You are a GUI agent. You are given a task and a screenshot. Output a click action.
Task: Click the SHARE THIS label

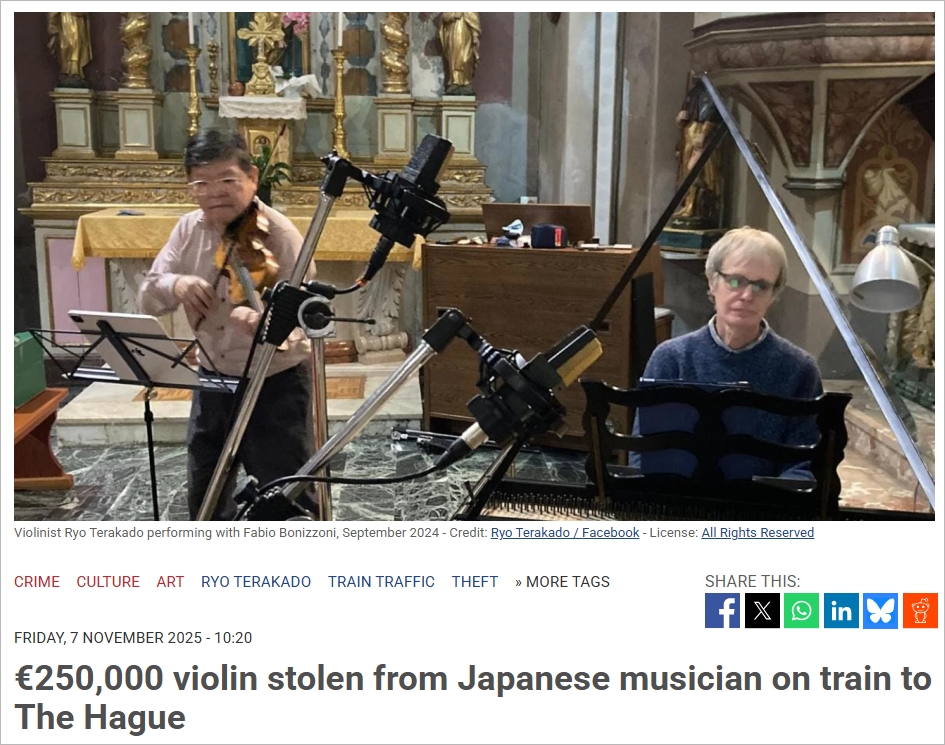[753, 581]
